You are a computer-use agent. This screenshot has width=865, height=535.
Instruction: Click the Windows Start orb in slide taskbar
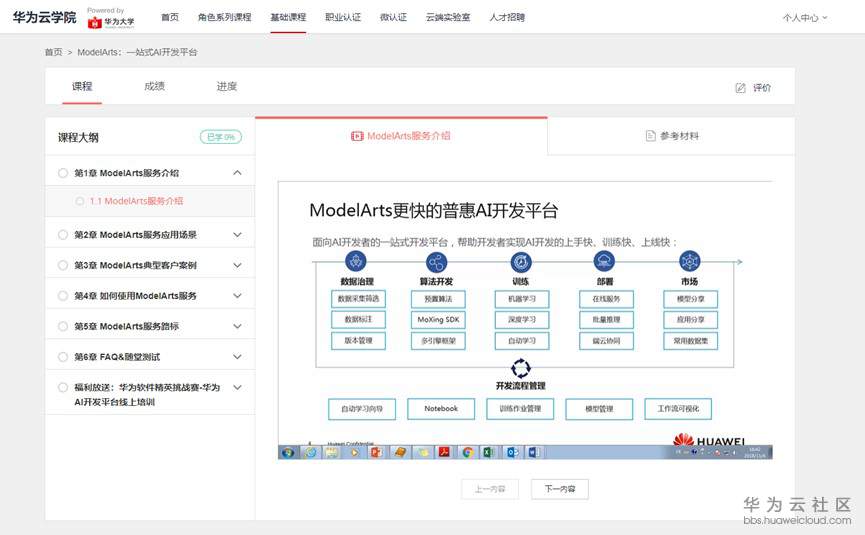287,453
